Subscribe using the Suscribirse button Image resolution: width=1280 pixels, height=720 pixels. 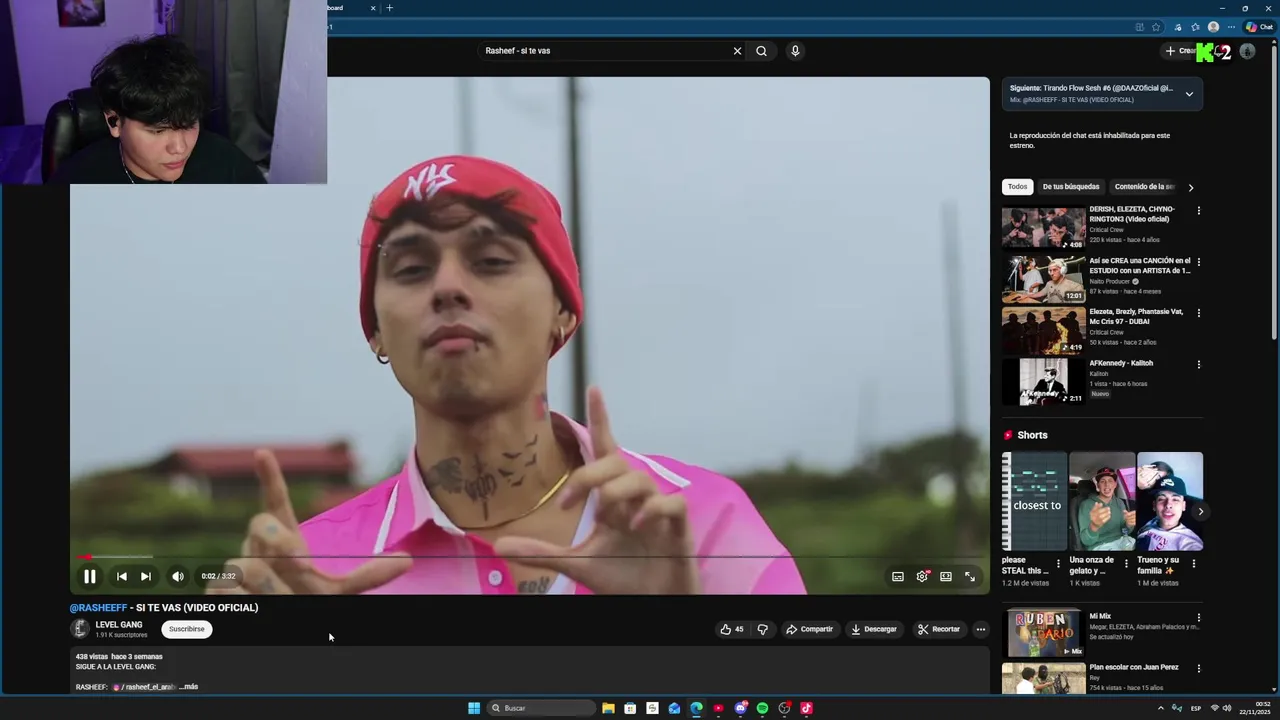click(x=187, y=629)
